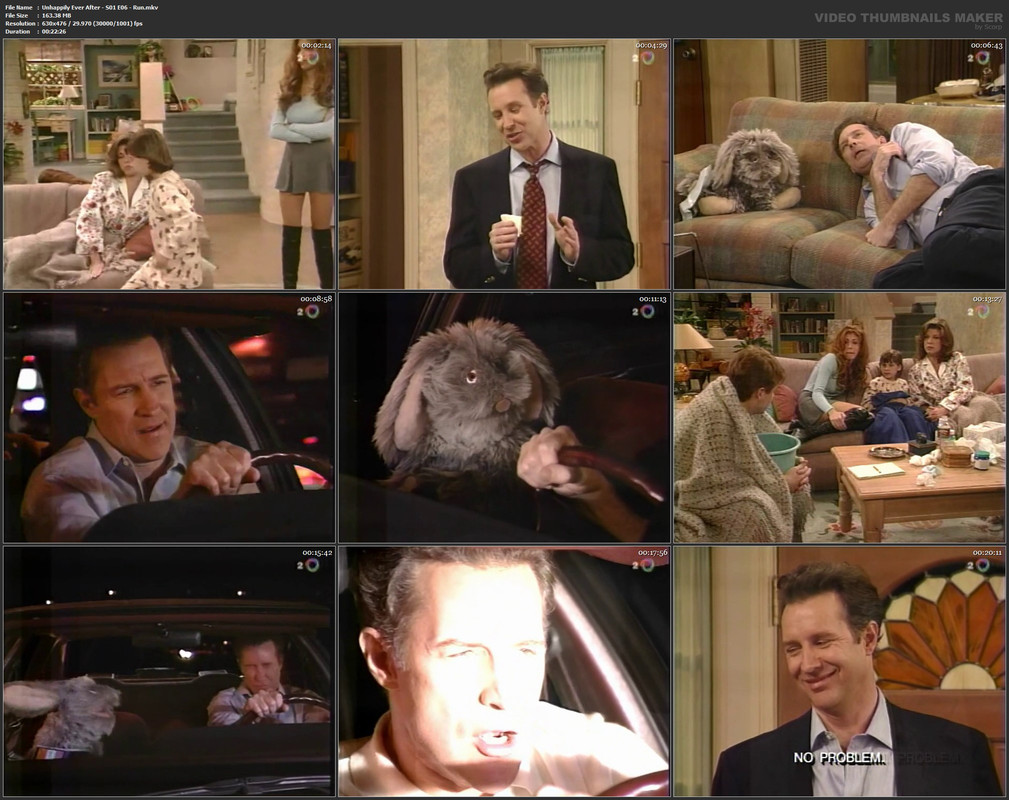This screenshot has width=1009, height=800.
Task: Select the thumbnail timestamped 00:17:56
Action: [504, 671]
